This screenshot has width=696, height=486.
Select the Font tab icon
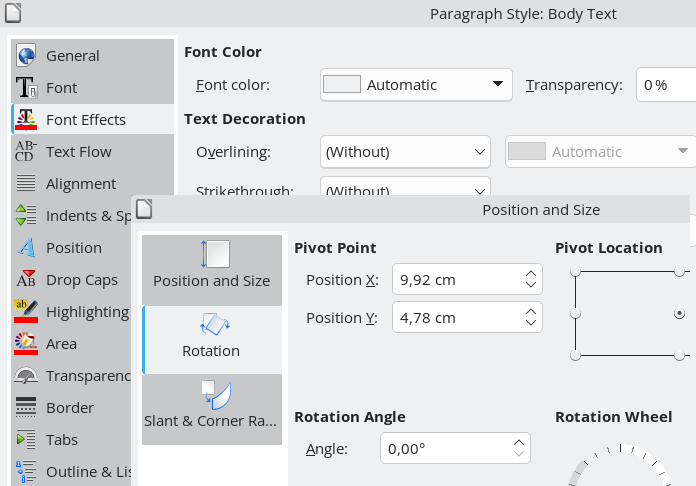coord(27,88)
